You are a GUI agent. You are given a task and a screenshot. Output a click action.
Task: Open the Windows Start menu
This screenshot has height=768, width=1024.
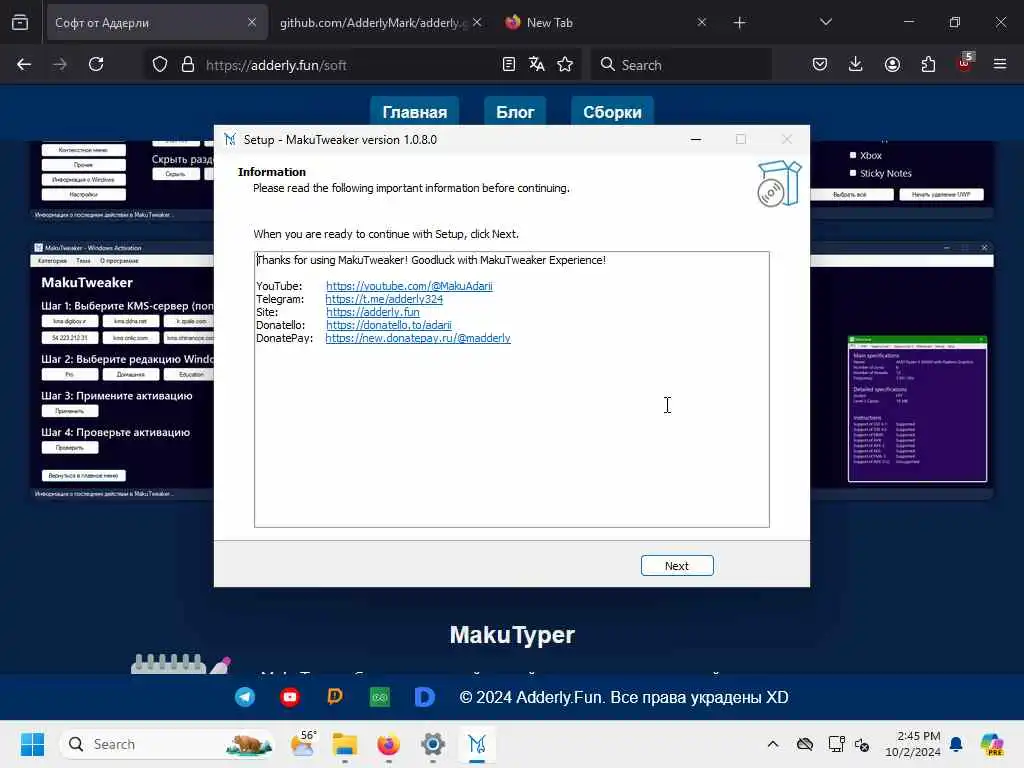click(x=32, y=744)
